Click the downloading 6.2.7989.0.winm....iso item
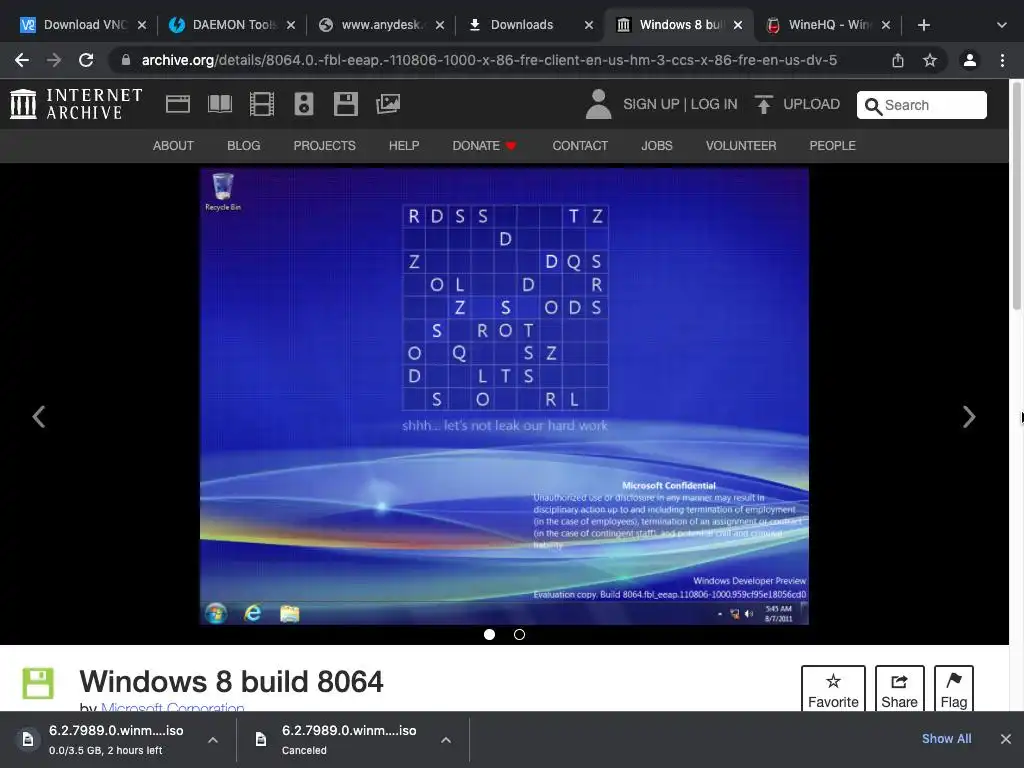1024x768 pixels. (118, 739)
